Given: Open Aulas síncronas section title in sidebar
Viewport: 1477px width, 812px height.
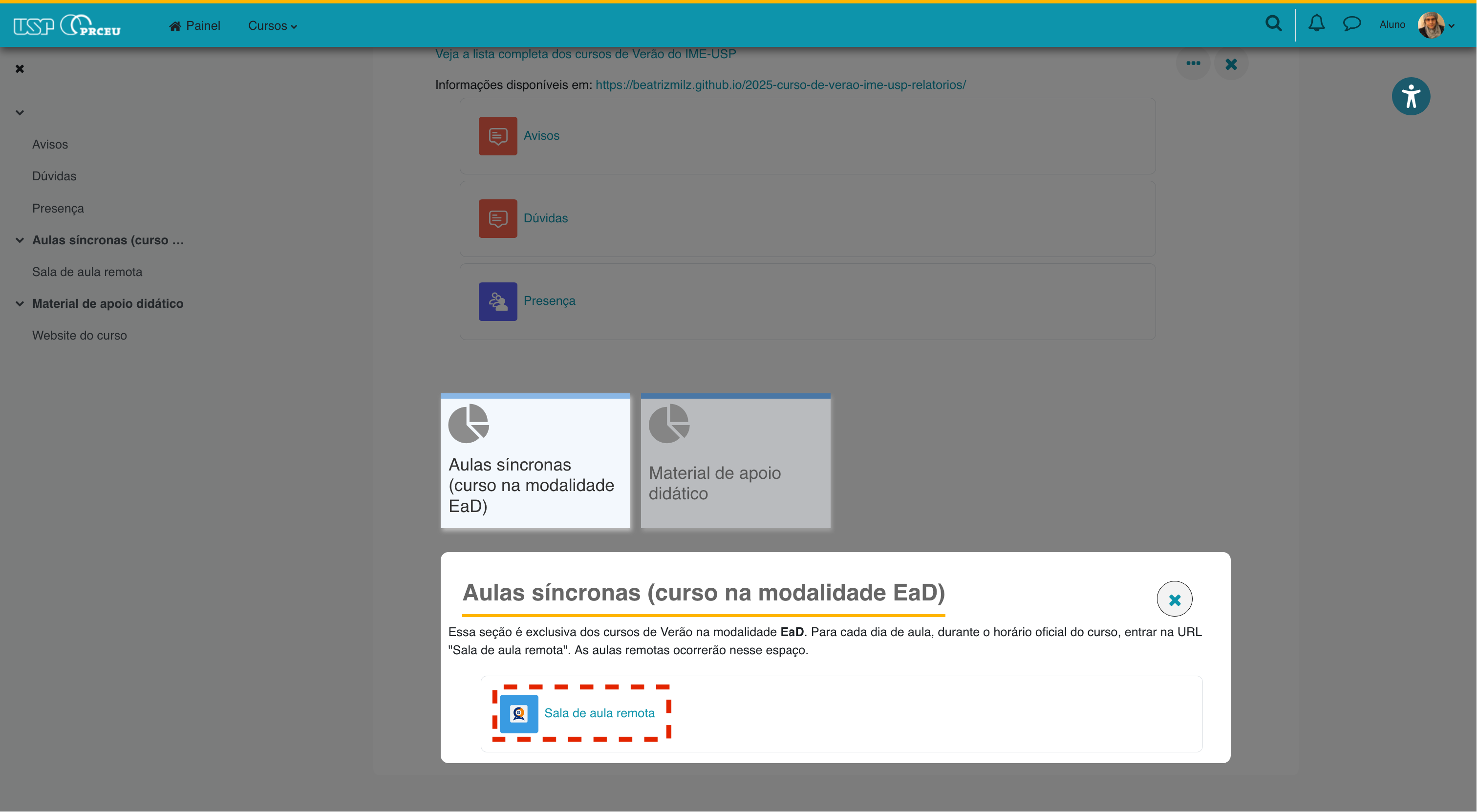Looking at the screenshot, I should [x=108, y=240].
